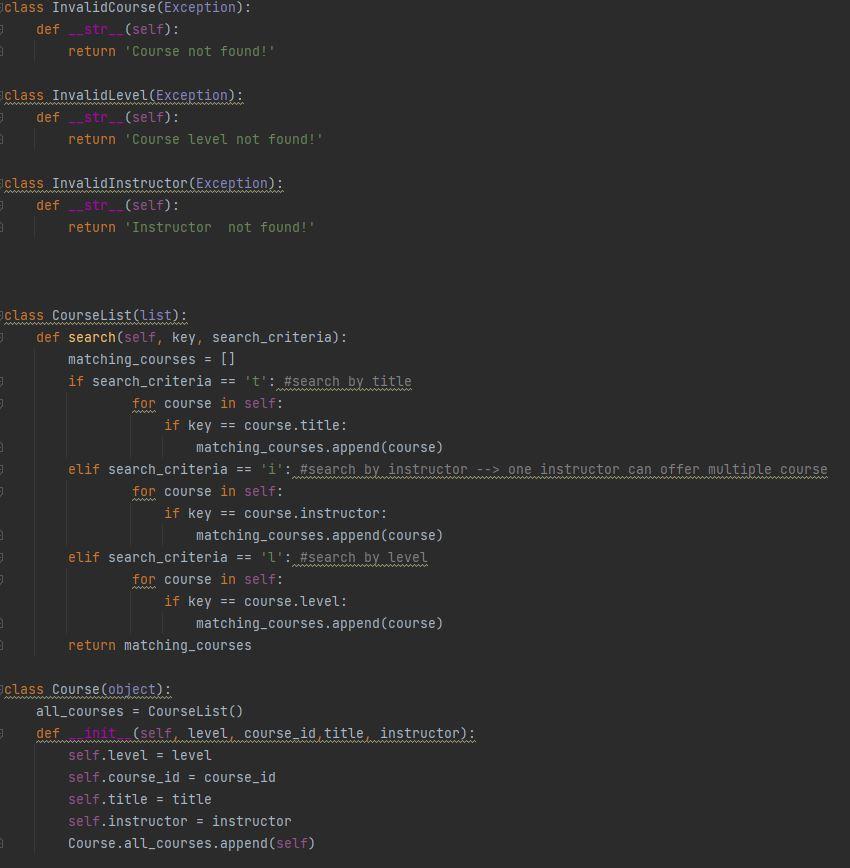Click the Exception superclass reference
This screenshot has width=850, height=868.
tap(198, 7)
